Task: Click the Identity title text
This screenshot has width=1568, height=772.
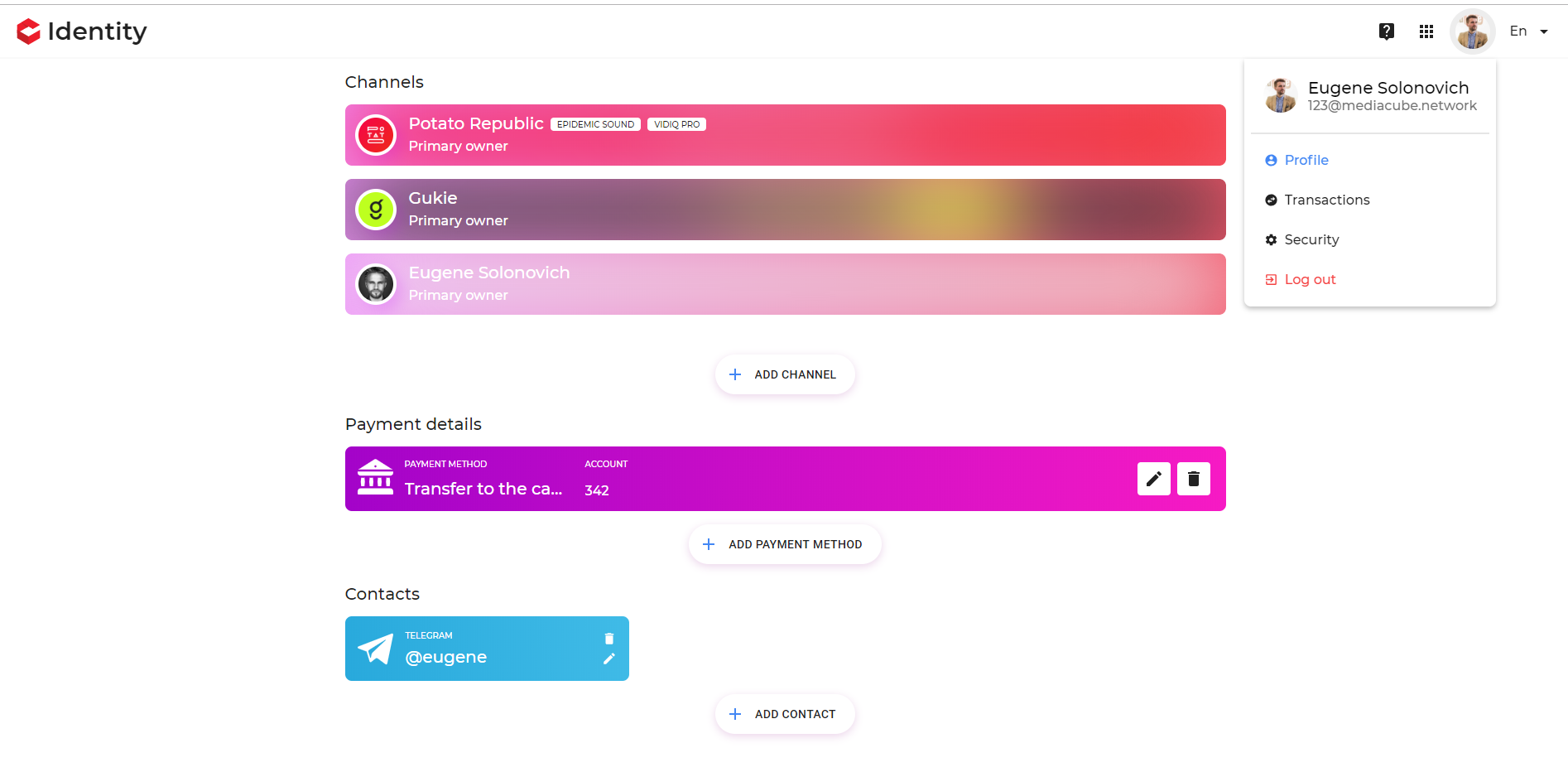Action: coord(97,31)
